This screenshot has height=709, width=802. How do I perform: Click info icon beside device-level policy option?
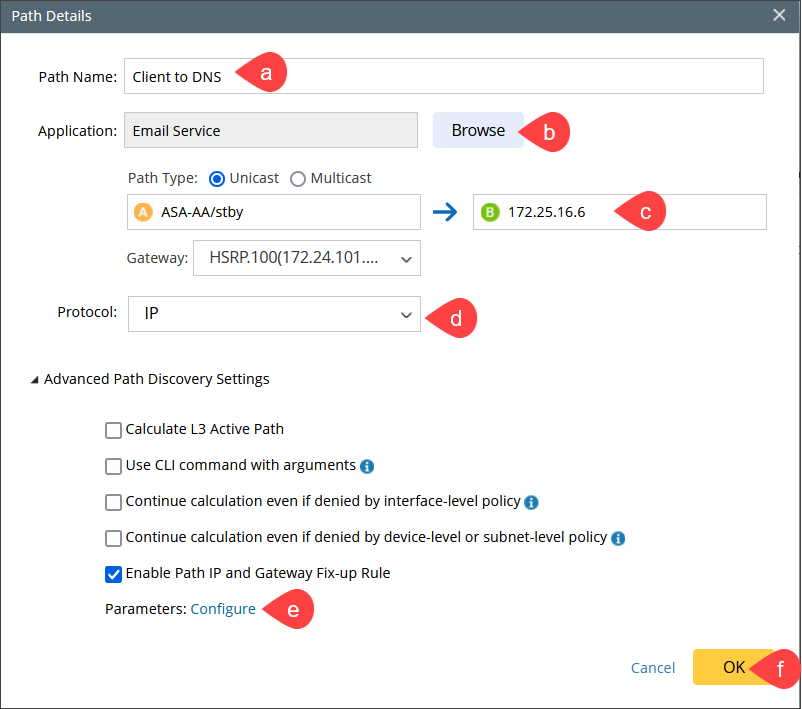pyautogui.click(x=618, y=538)
